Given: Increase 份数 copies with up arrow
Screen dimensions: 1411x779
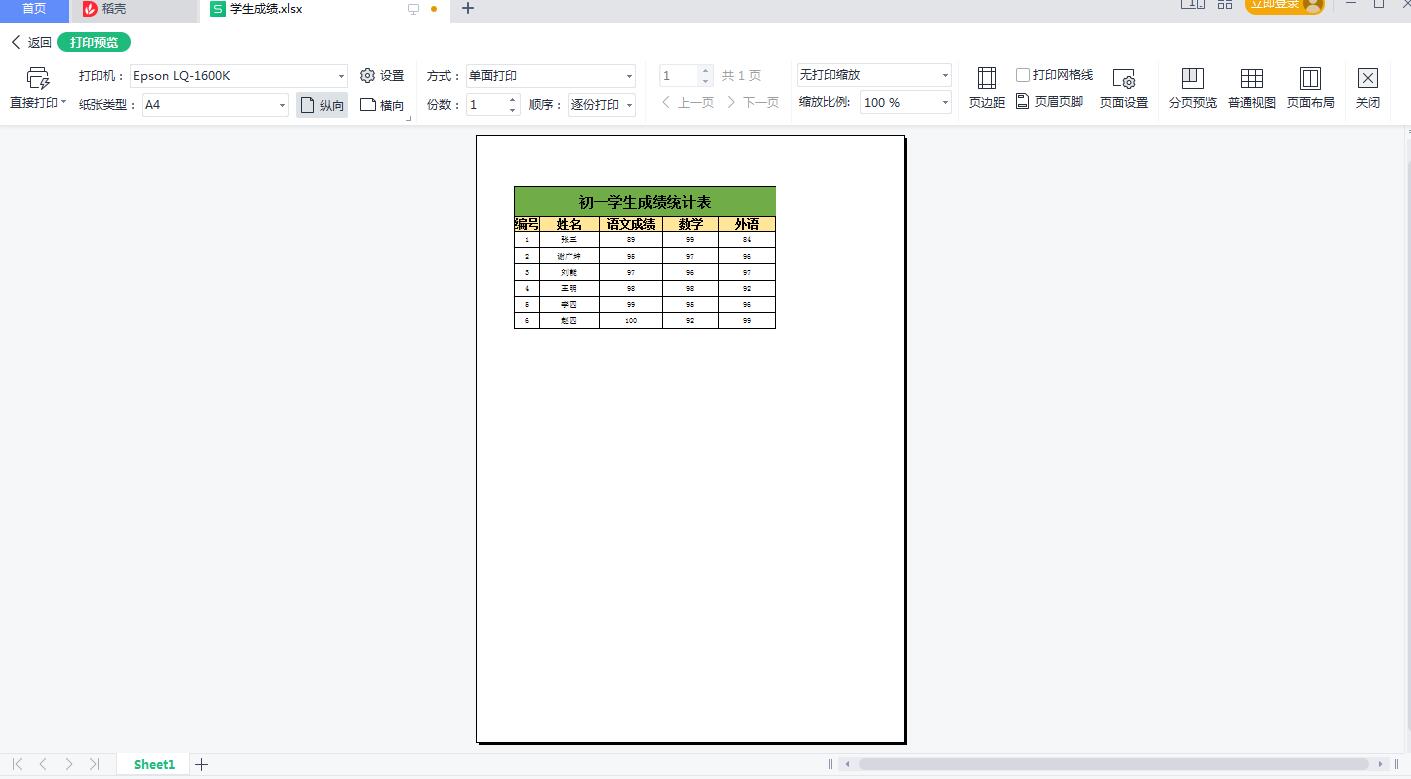Looking at the screenshot, I should pyautogui.click(x=513, y=99).
